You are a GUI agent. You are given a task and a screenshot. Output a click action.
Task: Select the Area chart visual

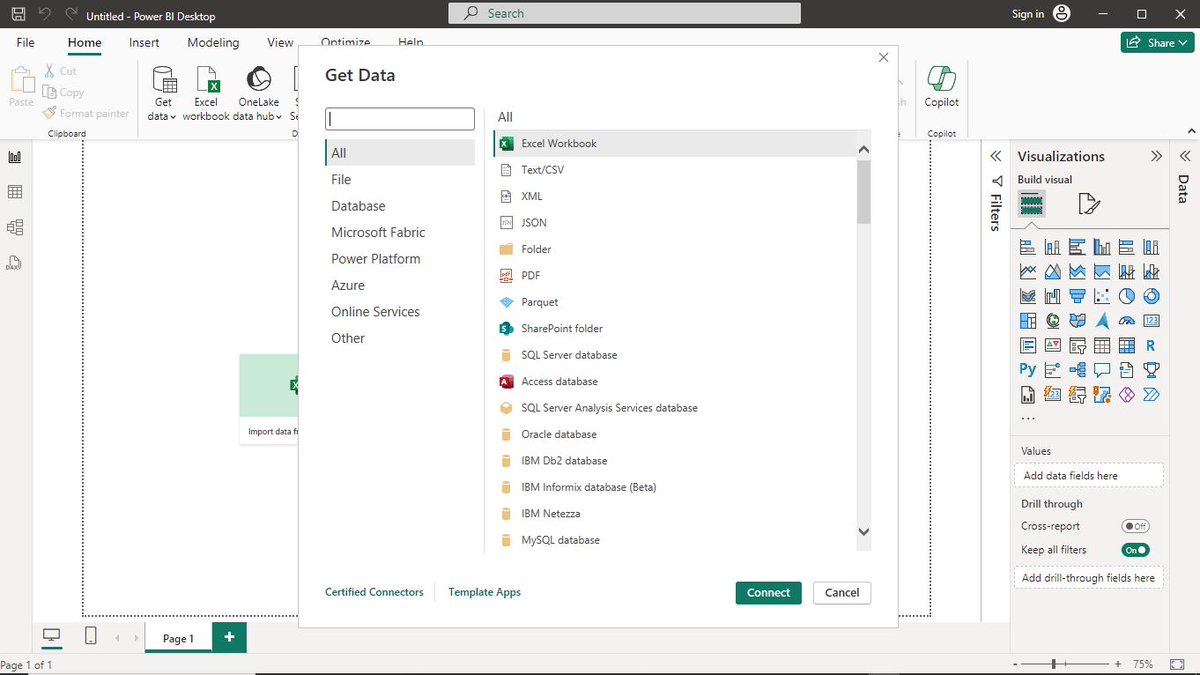(x=1052, y=271)
